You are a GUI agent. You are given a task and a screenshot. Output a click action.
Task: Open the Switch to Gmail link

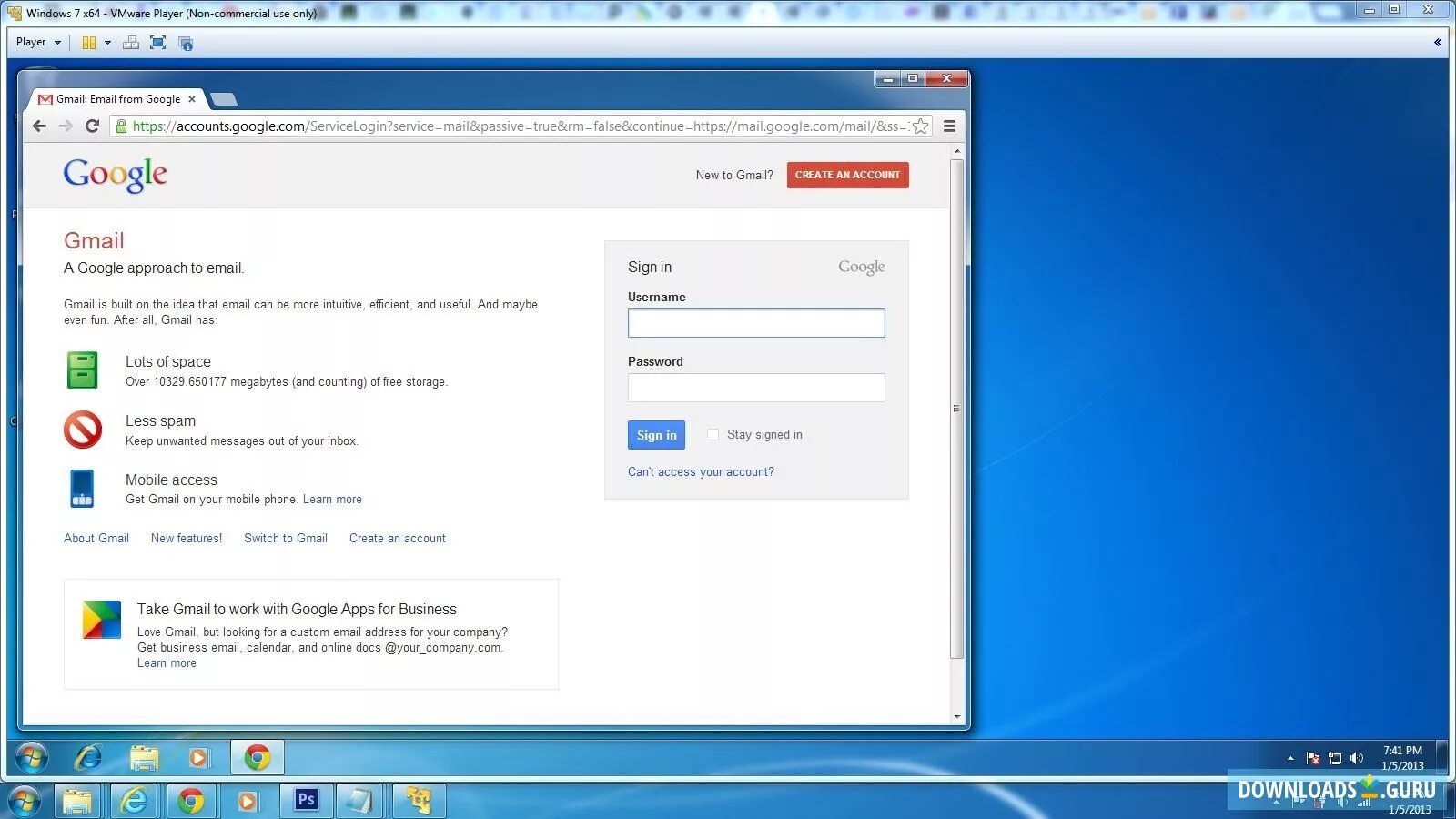286,538
